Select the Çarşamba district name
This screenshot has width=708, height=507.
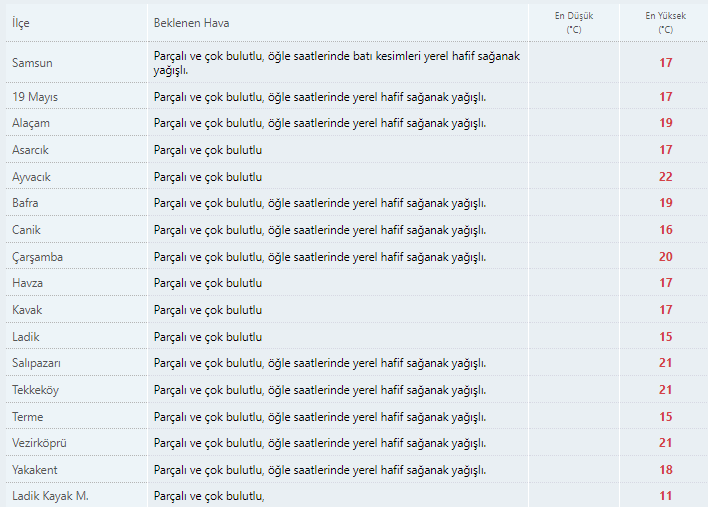37,257
